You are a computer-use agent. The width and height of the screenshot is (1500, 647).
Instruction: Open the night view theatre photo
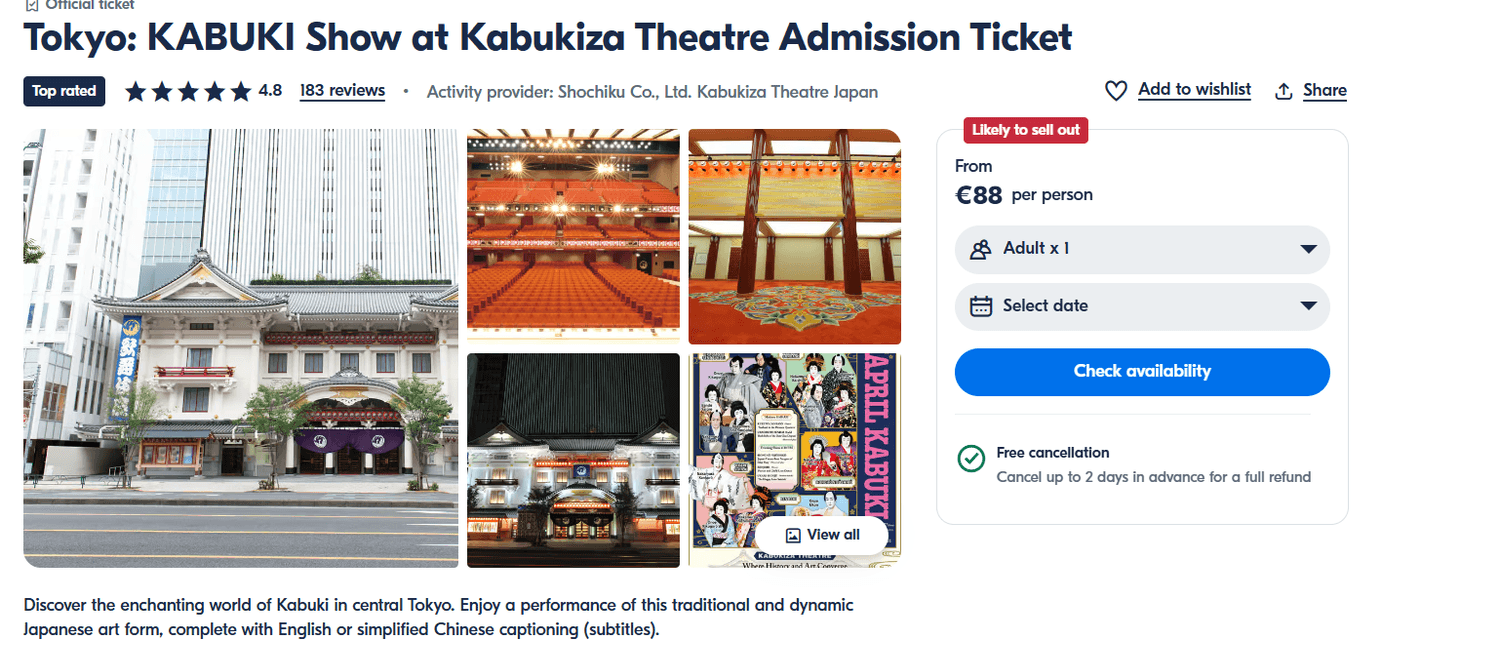click(573, 460)
